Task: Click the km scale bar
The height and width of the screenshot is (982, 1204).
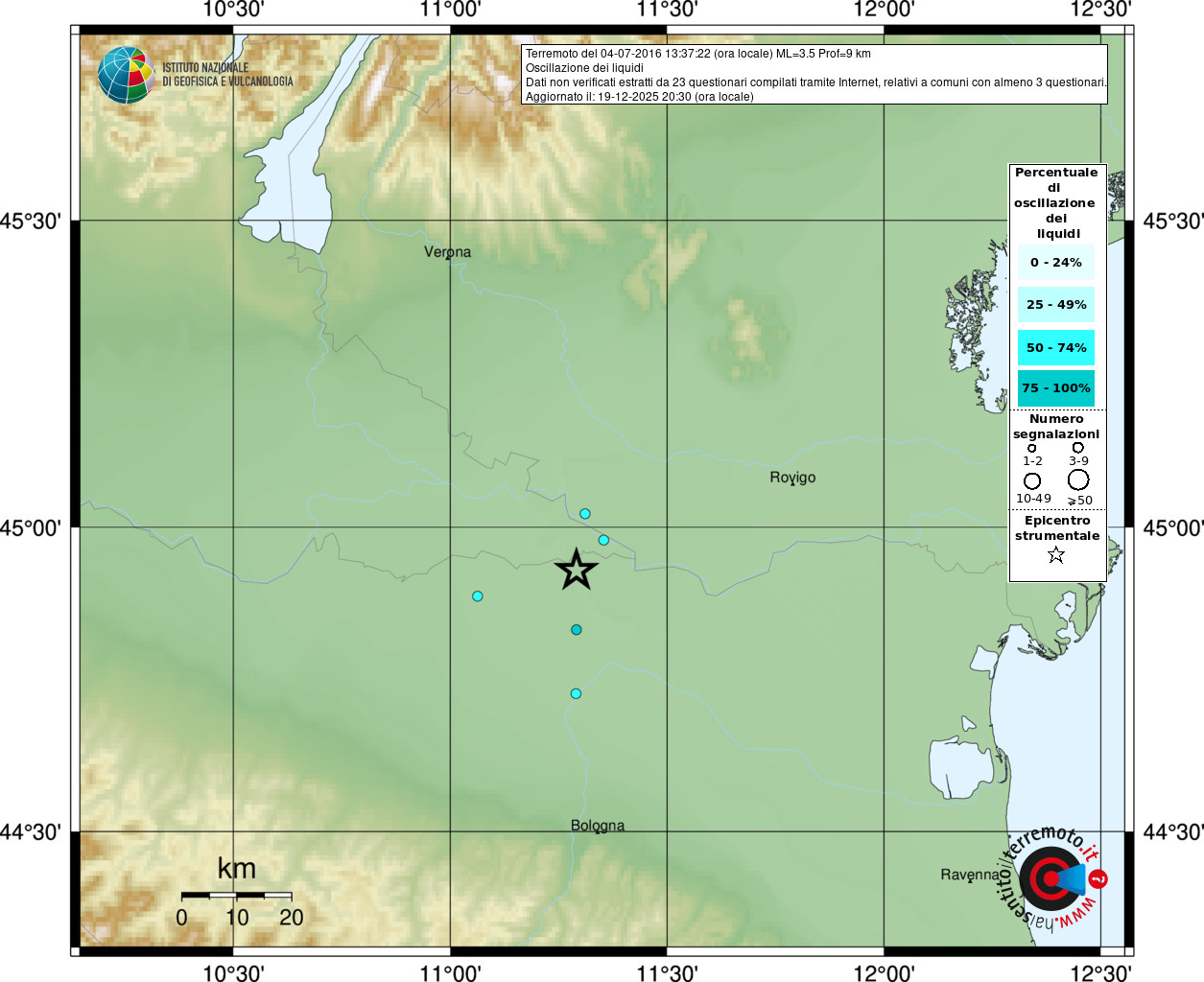Action: (237, 896)
